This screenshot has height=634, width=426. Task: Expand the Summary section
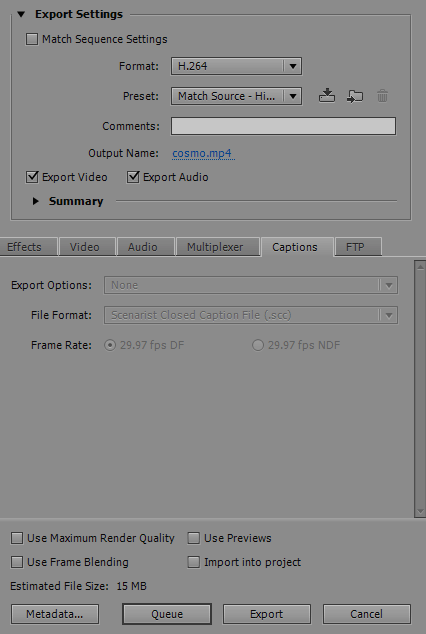pyautogui.click(x=36, y=201)
